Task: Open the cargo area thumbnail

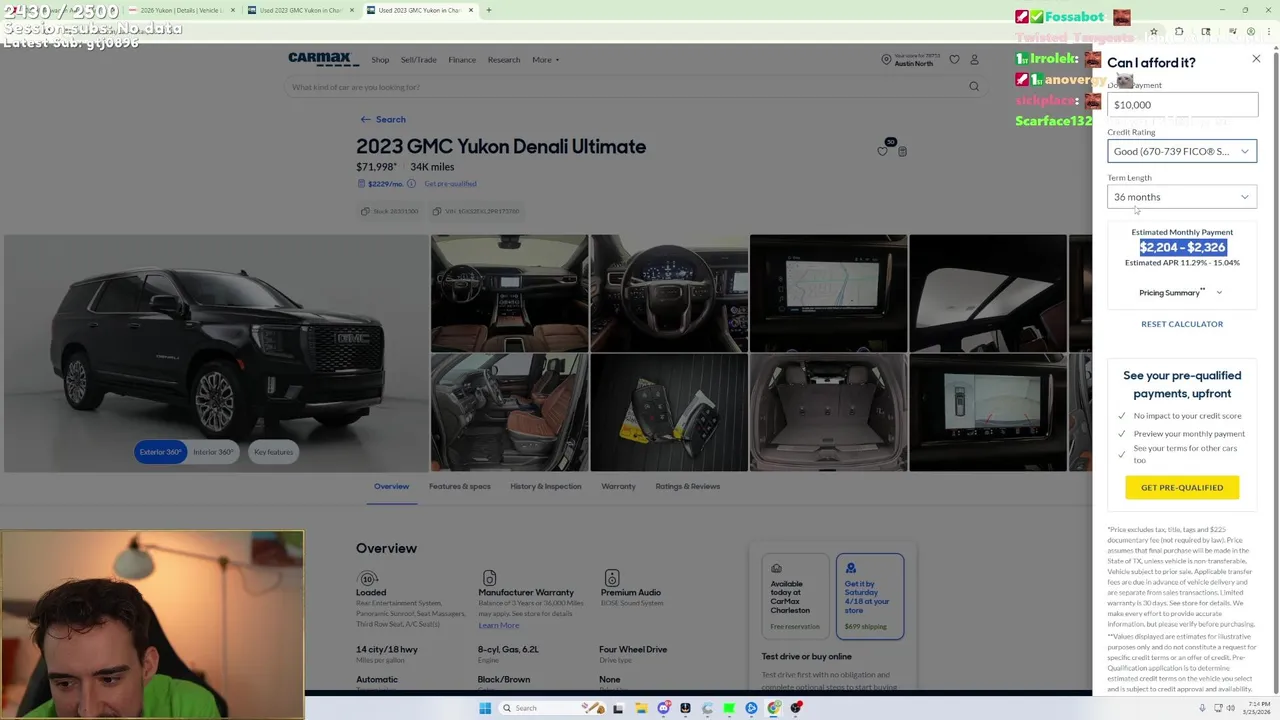Action: pos(829,412)
